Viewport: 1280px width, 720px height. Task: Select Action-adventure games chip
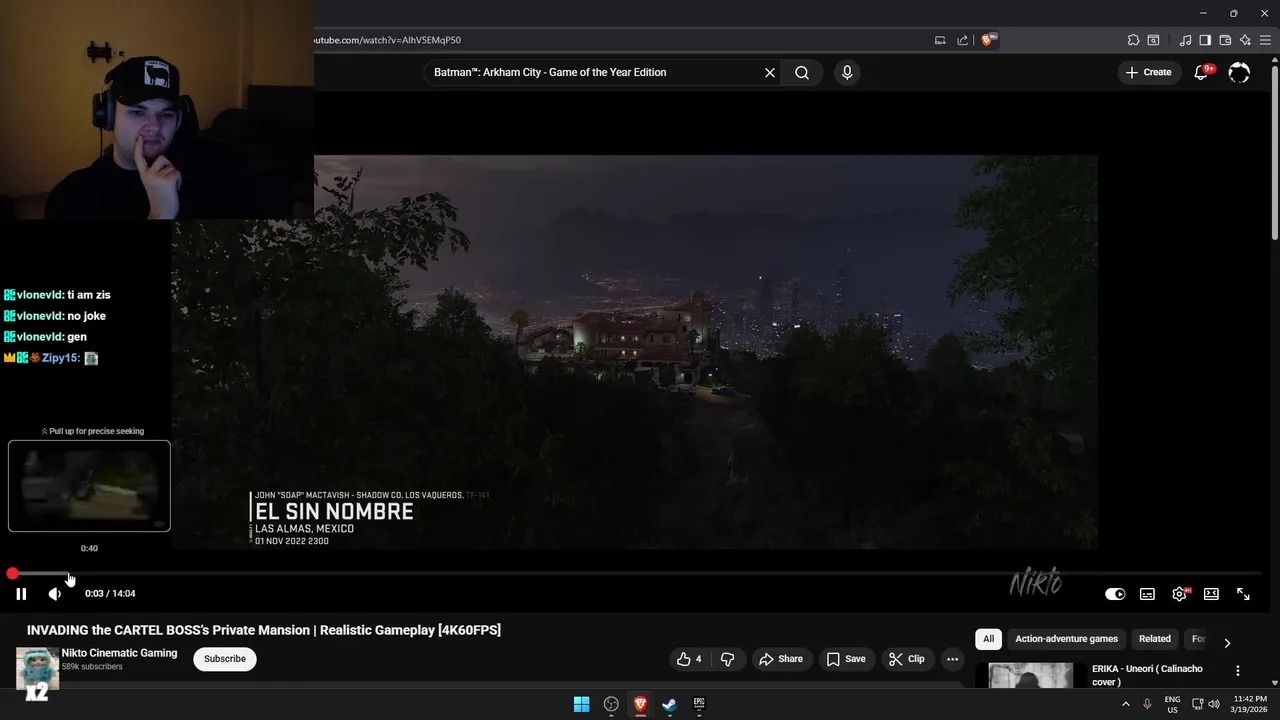pos(1066,639)
